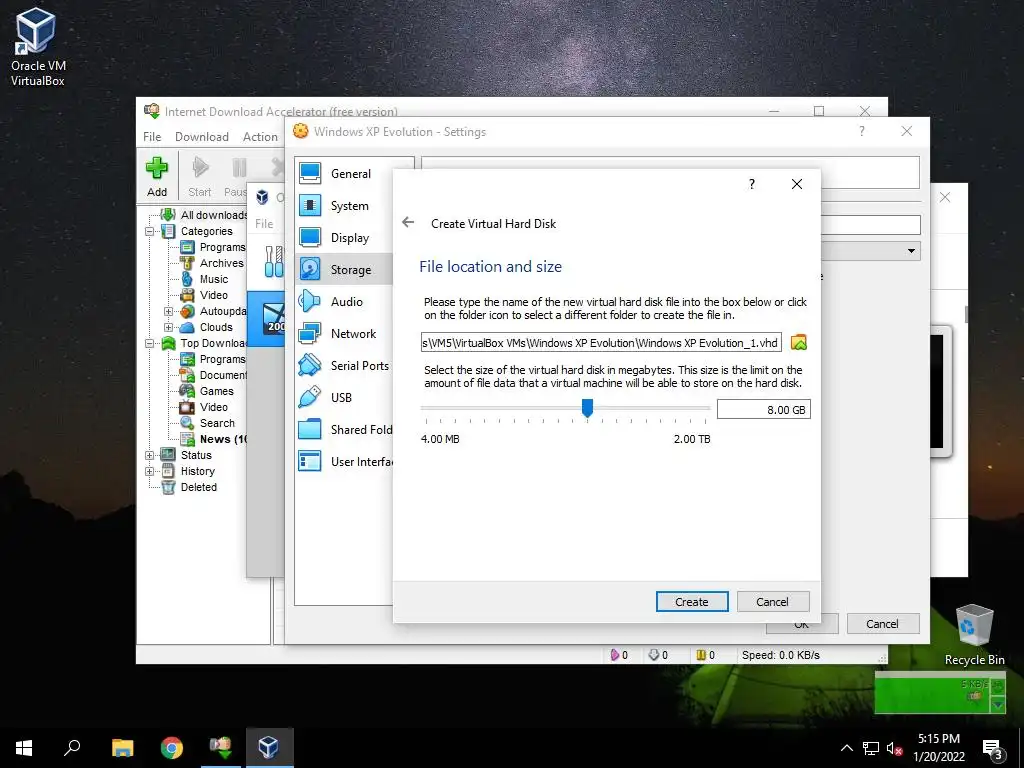Switch to Internet Download Accelerator taskbar icon

221,748
